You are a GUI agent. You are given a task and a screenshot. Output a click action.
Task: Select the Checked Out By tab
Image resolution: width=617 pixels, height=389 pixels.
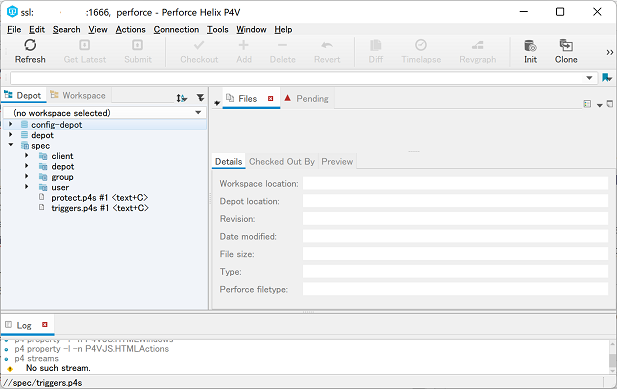(282, 162)
